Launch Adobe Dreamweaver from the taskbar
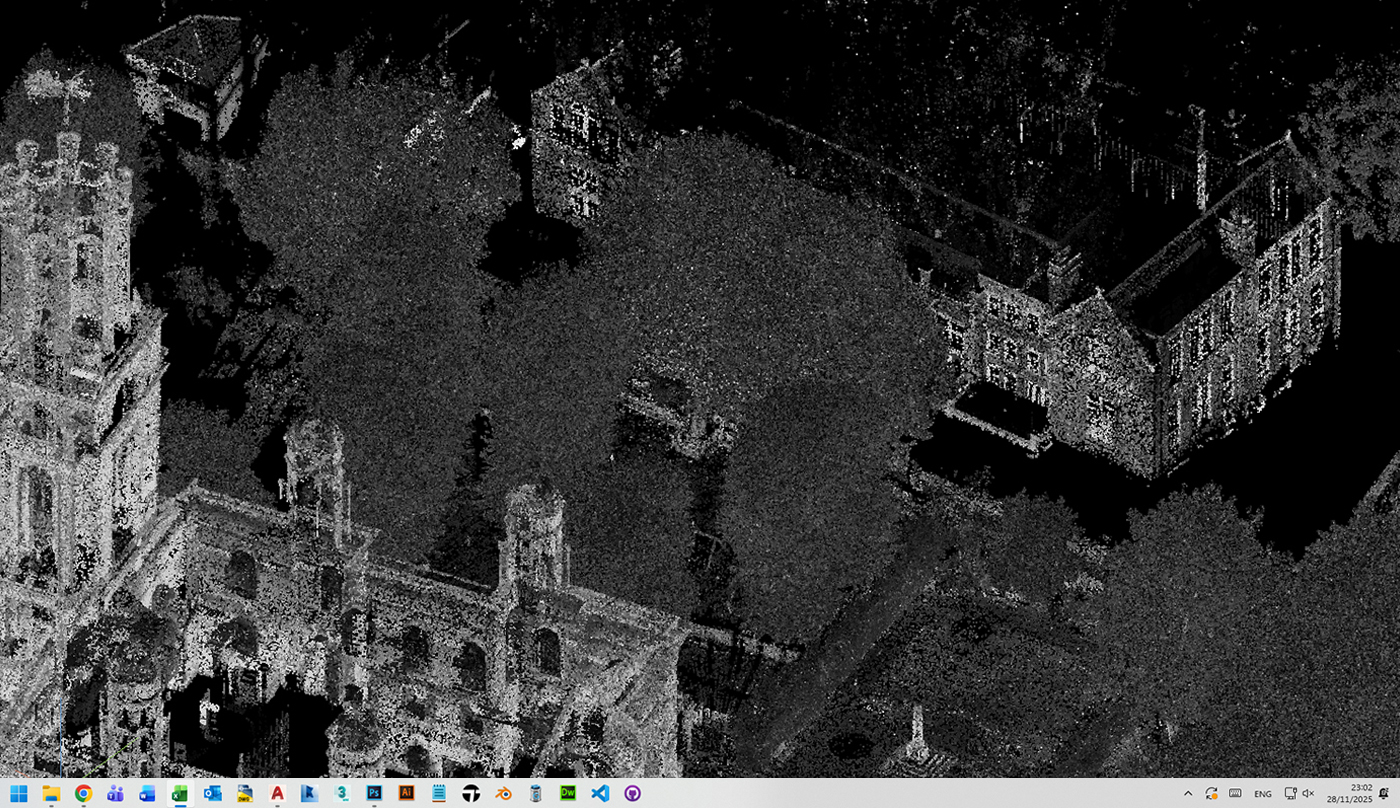1400x808 pixels. pos(567,793)
